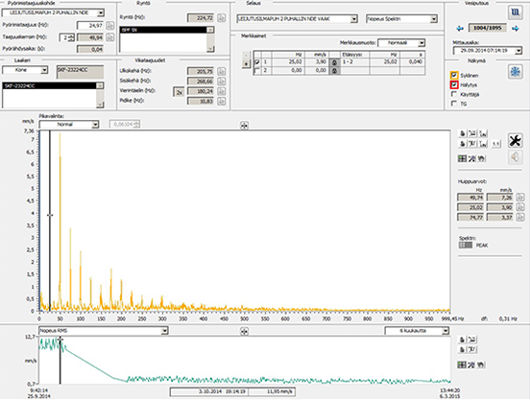Image resolution: width=530 pixels, height=400 pixels.
Task: Click the marker type icon in marker row 1
Action: (x=334, y=62)
